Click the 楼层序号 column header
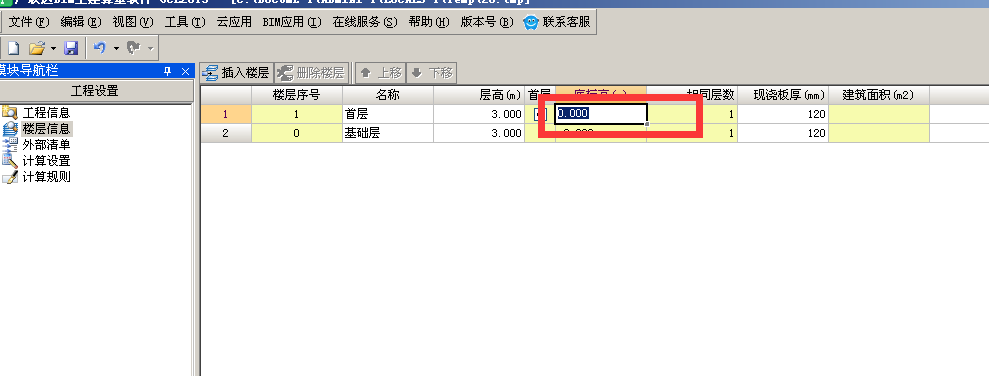The height and width of the screenshot is (376, 989). (296, 95)
